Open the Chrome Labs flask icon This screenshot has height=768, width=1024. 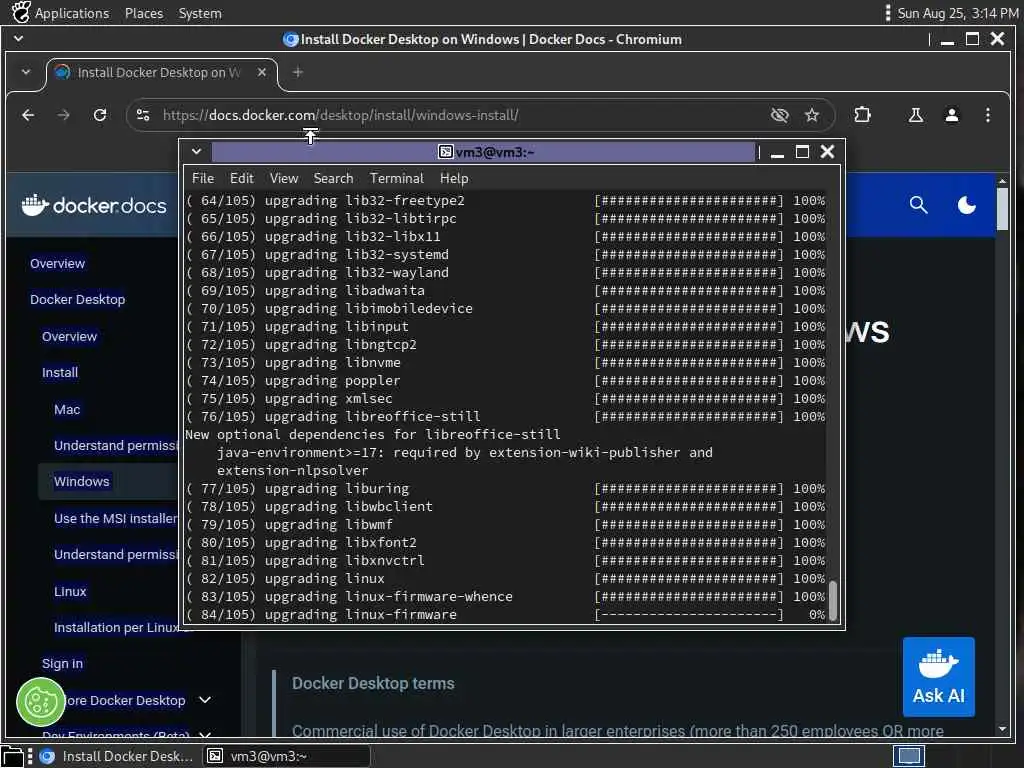(x=916, y=116)
